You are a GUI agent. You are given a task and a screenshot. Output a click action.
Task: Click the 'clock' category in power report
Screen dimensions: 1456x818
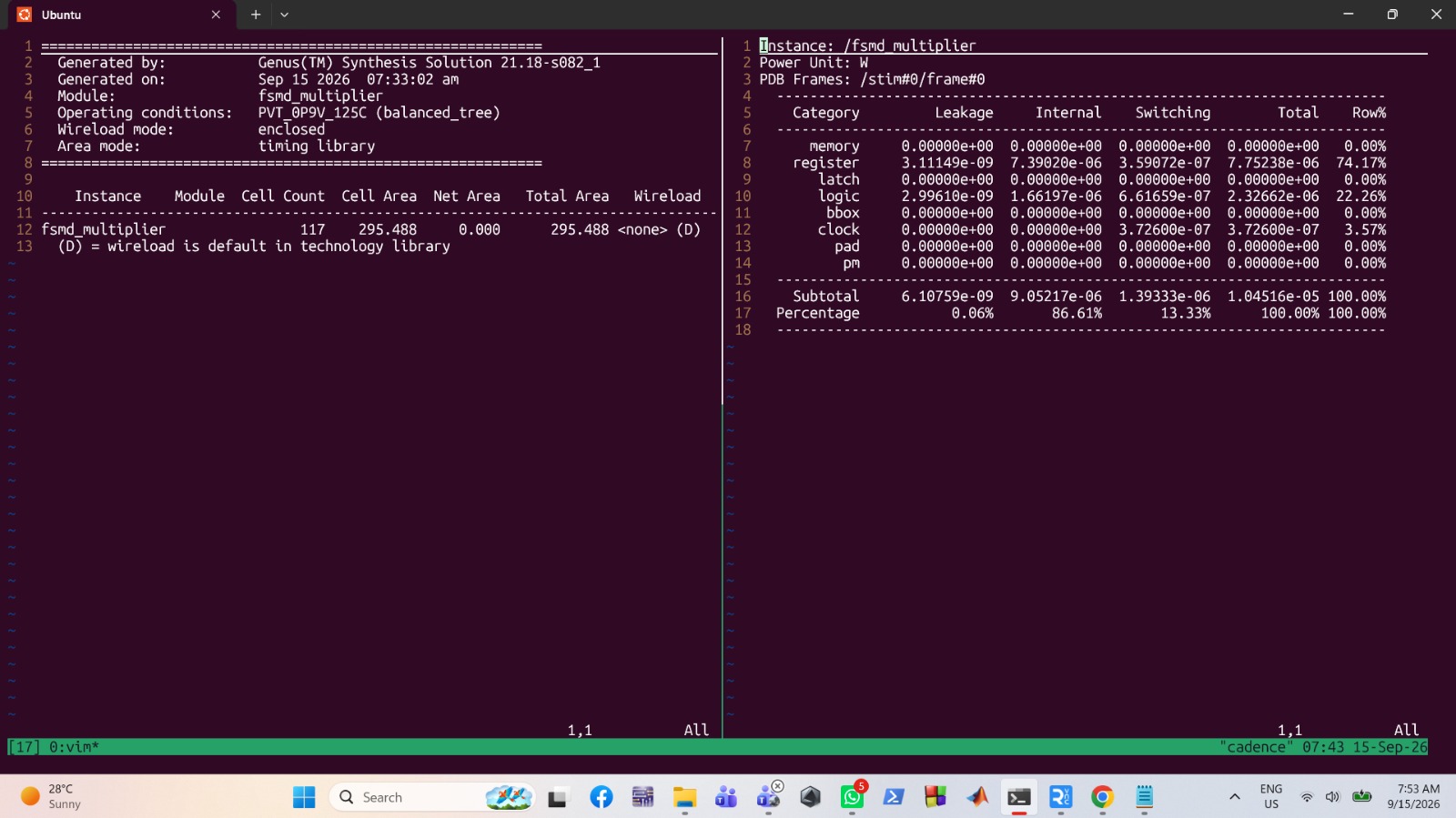(839, 229)
